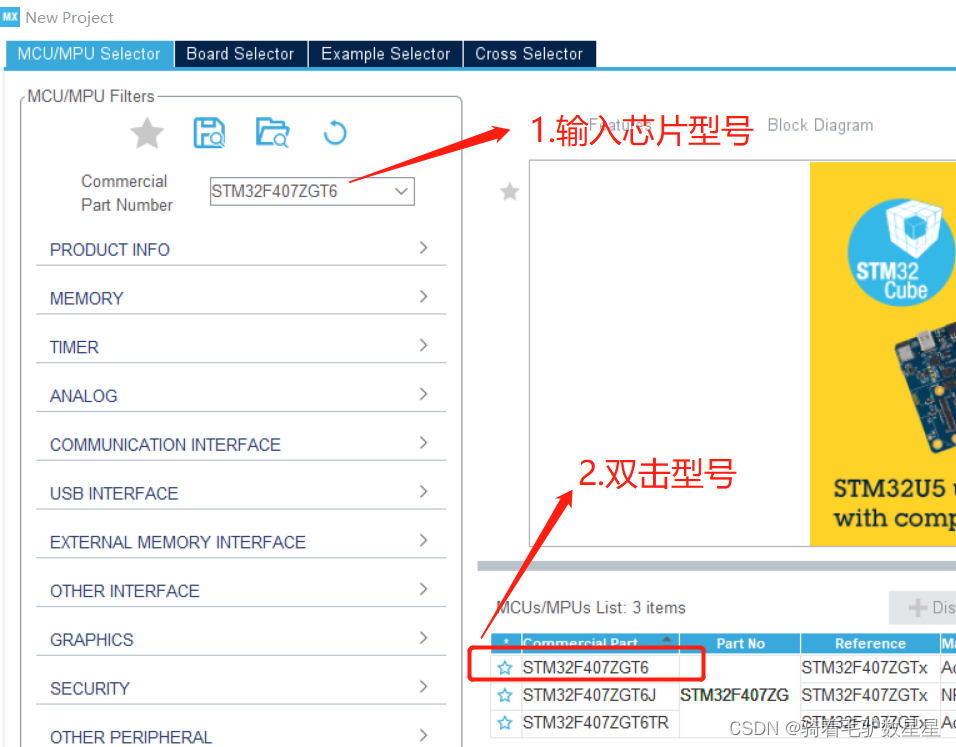Sort by the Commercial Part column header
The image size is (956, 747).
600,643
